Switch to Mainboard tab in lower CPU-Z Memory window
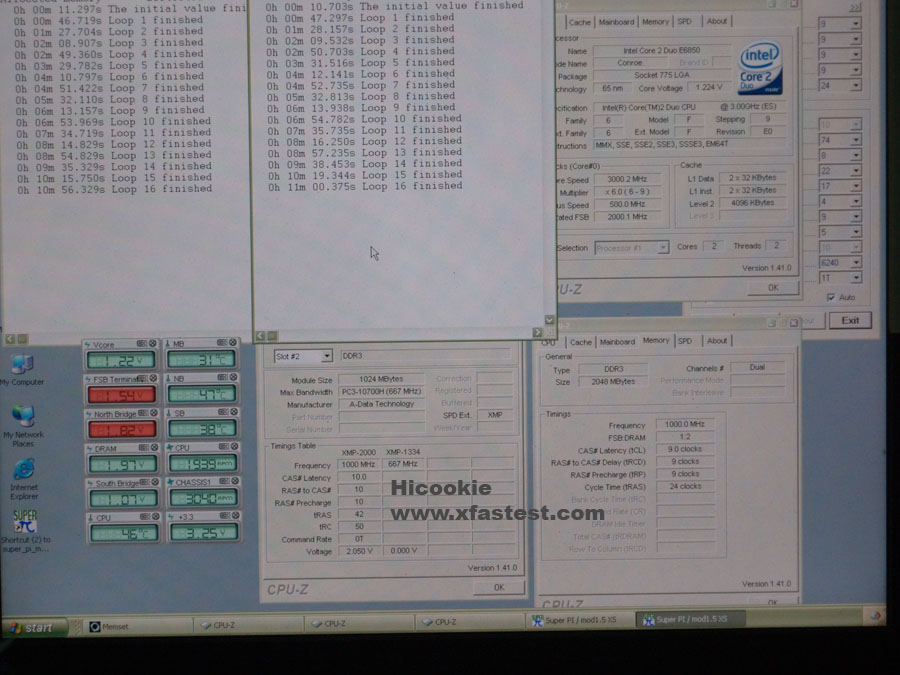The image size is (900, 675). 617,342
